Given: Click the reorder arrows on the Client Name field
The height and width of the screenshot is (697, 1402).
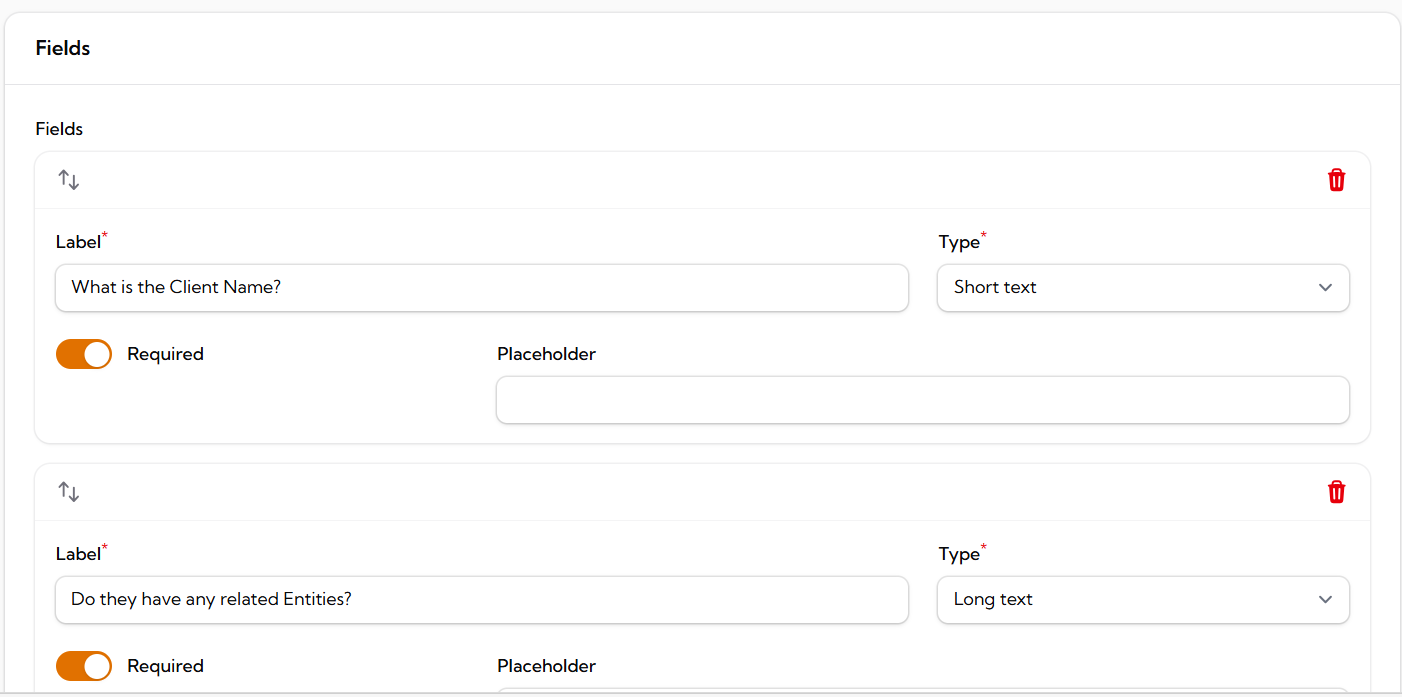Looking at the screenshot, I should [x=68, y=179].
